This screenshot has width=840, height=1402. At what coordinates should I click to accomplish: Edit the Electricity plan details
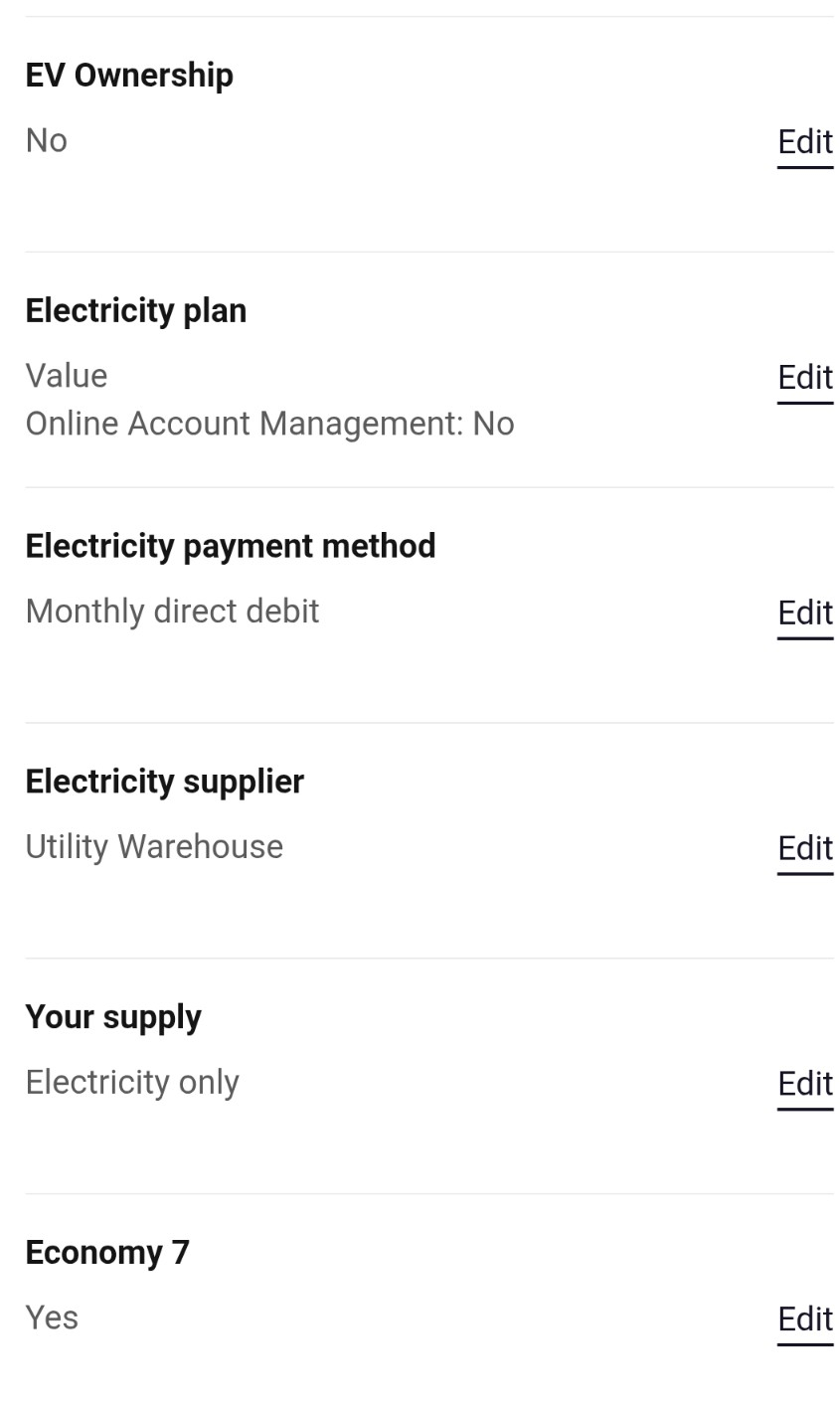coord(804,378)
